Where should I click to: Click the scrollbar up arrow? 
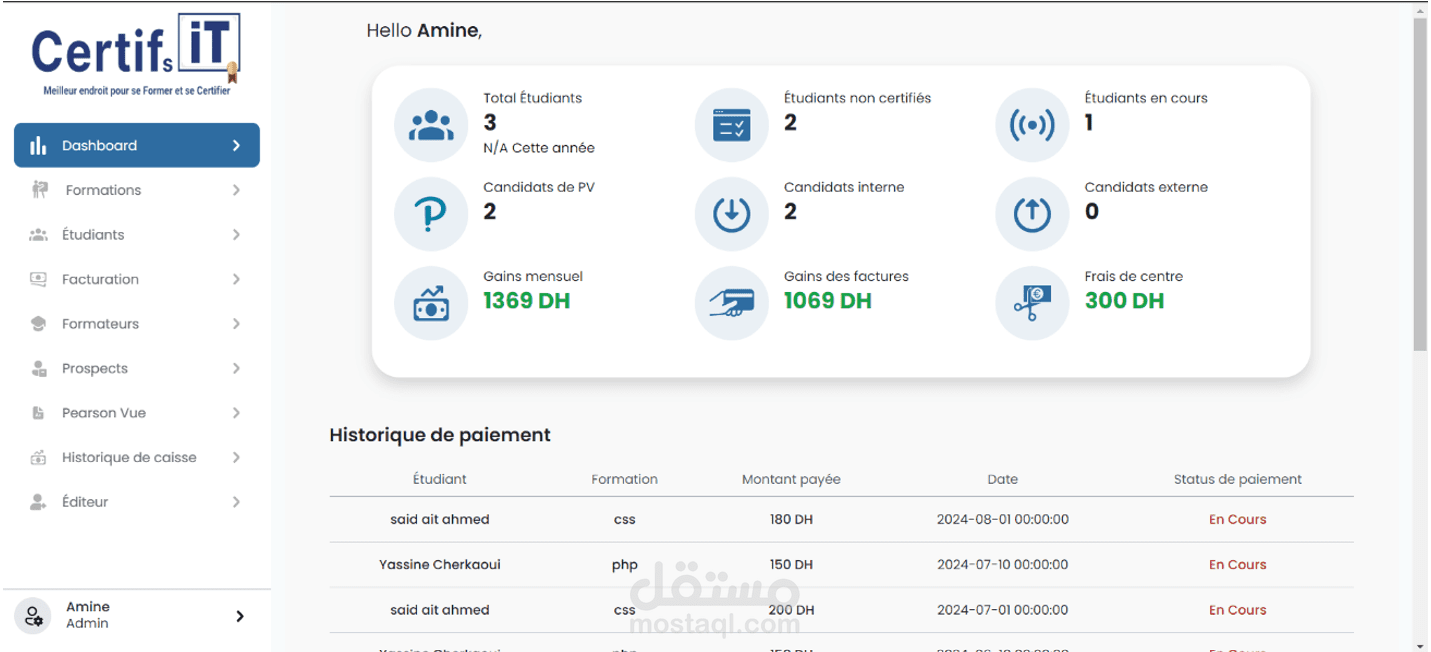[1420, 9]
